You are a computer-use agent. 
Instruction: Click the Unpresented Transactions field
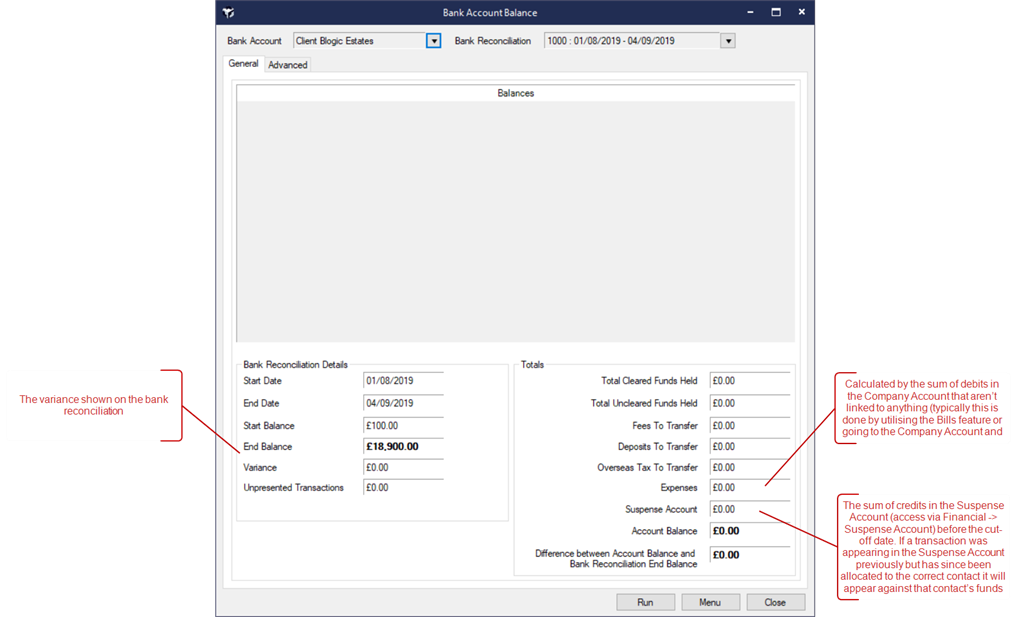point(403,488)
